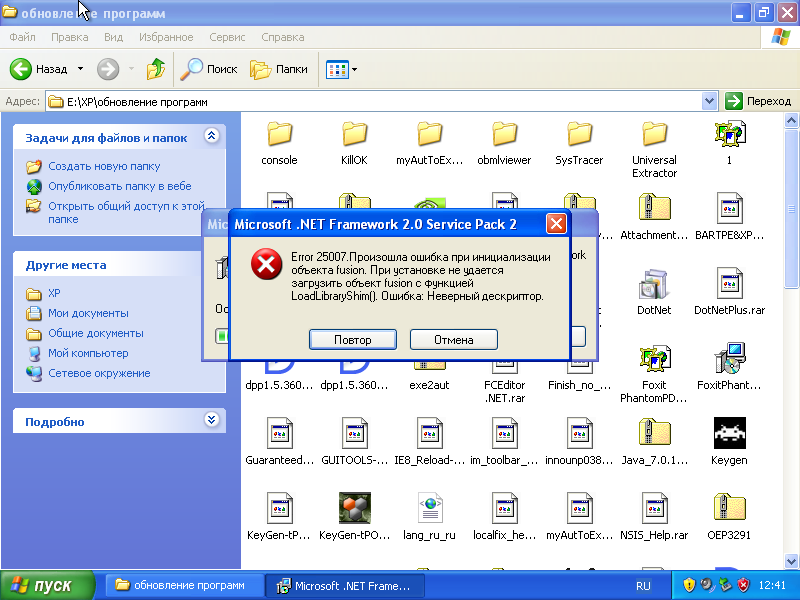Image resolution: width=800 pixels, height=600 pixels.
Task: Select the im_toolbar_... file icon
Action: pos(504,433)
